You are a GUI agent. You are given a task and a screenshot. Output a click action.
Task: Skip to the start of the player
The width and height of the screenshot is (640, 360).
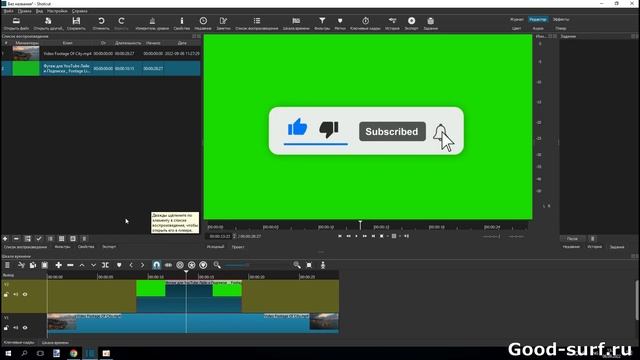340,236
